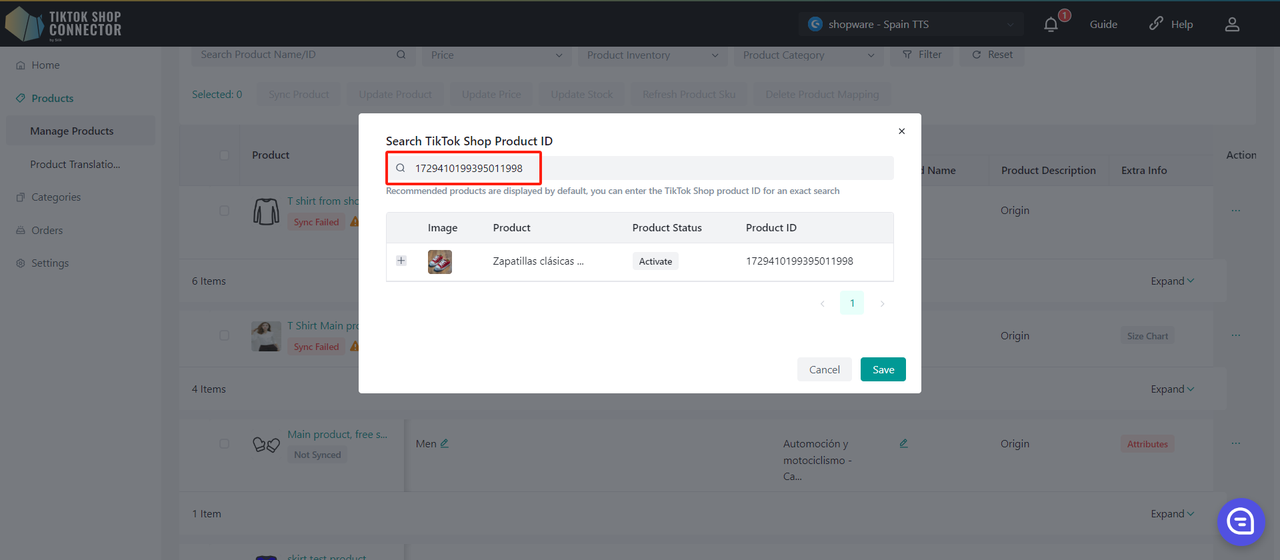Viewport: 1280px width, 560px height.
Task: Click the TikTok Shop Connector logo
Action: click(64, 24)
